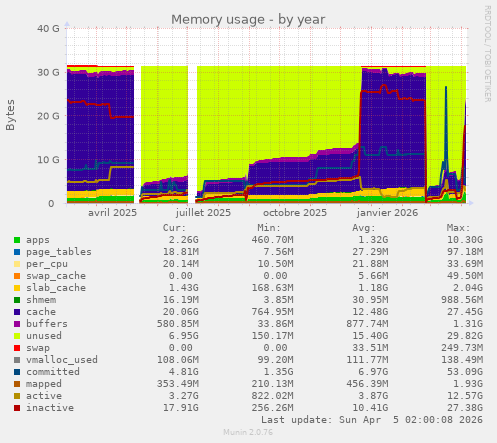Click the swap max value '249.73M'
This screenshot has width=497, height=443.
point(462,348)
